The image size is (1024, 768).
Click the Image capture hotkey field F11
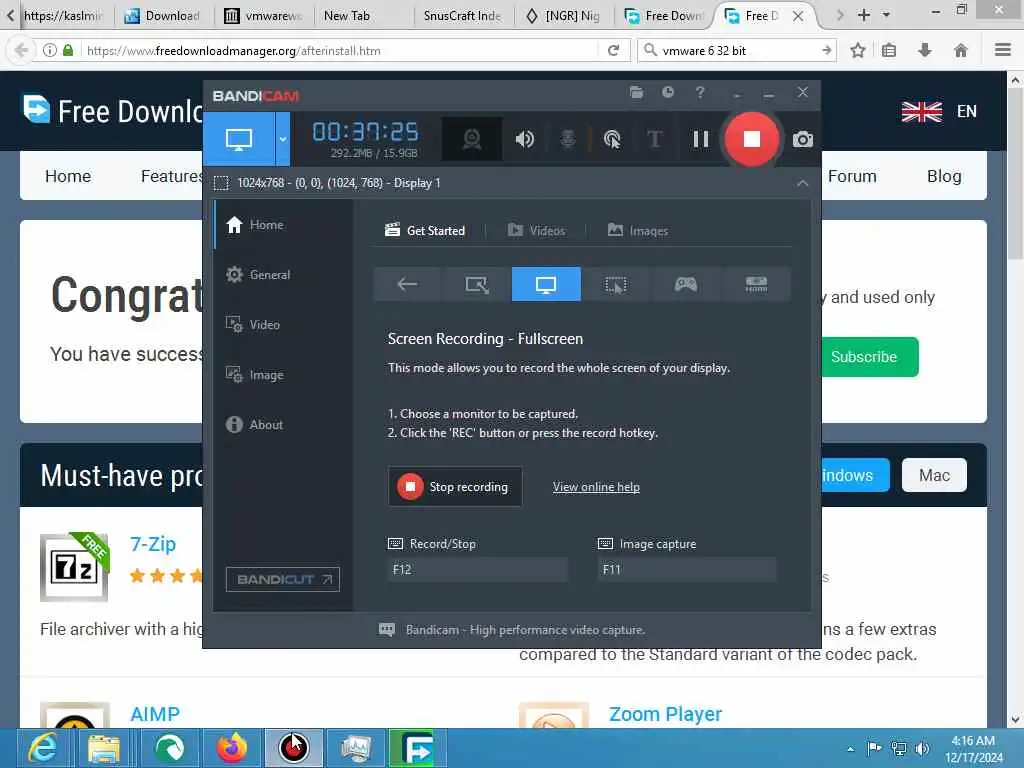(x=687, y=569)
